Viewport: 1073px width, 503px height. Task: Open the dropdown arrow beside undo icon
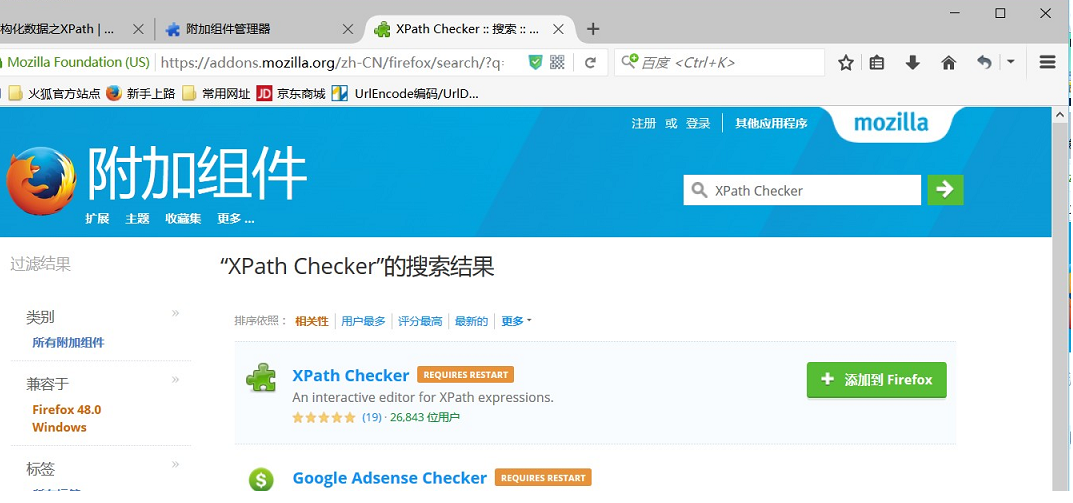pyautogui.click(x=1010, y=62)
